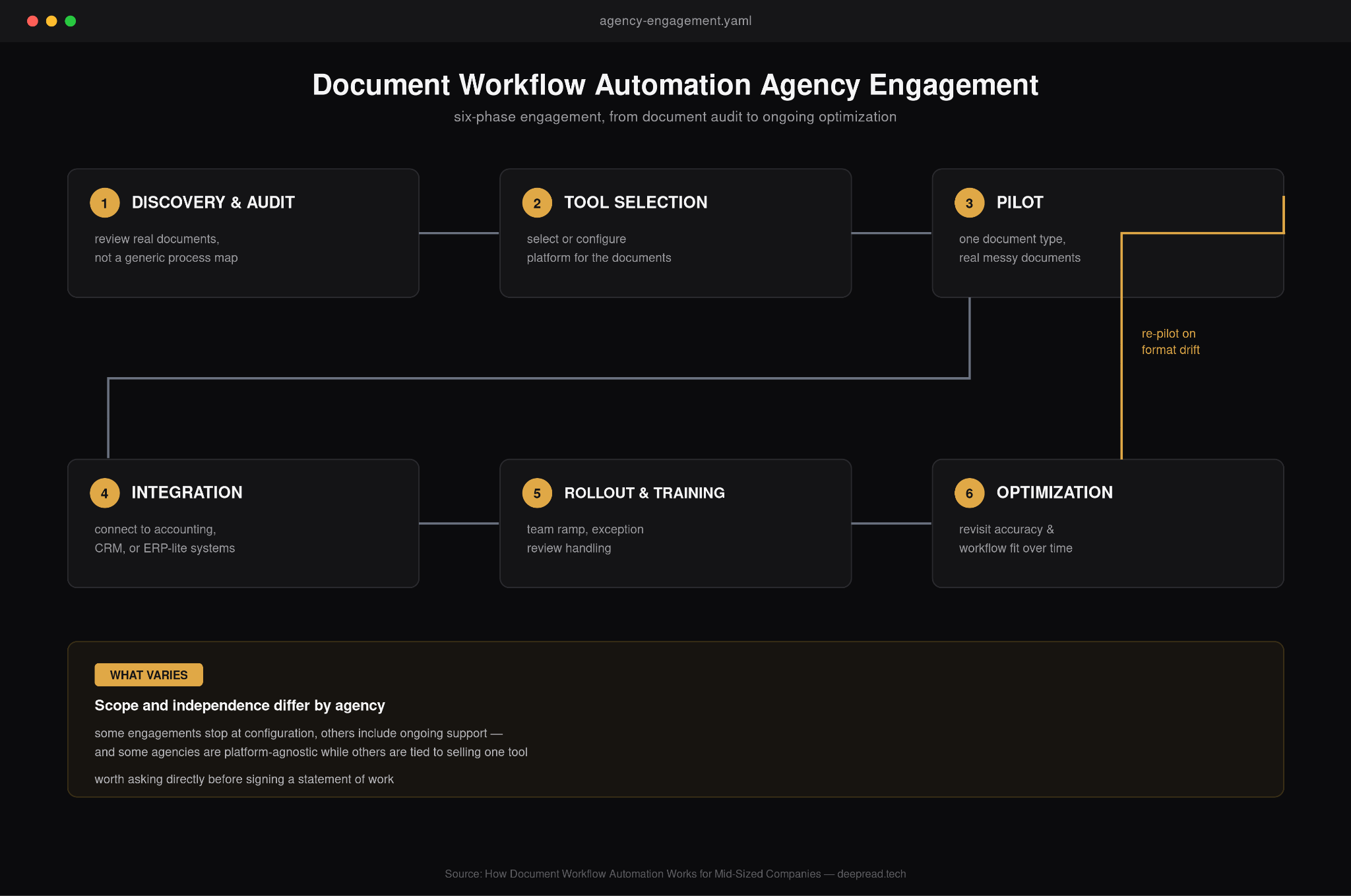
Task: Click the WHAT VARIES badge
Action: click(148, 674)
